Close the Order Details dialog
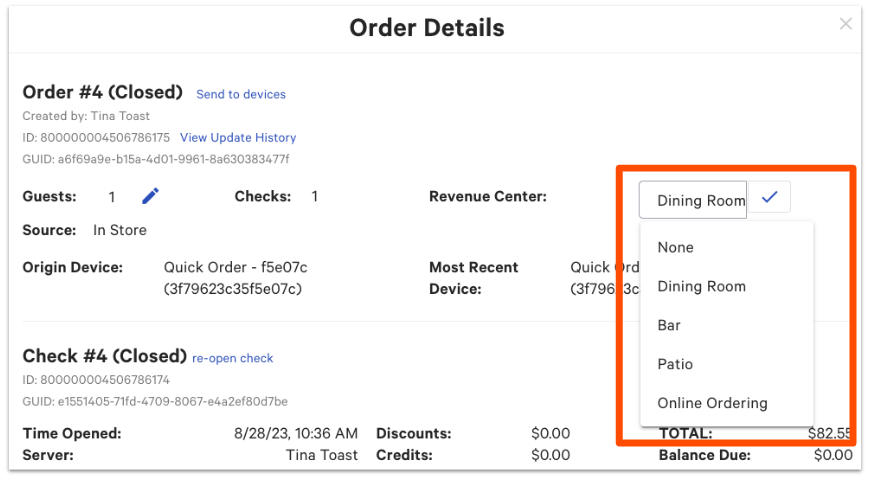870x478 pixels. [846, 24]
